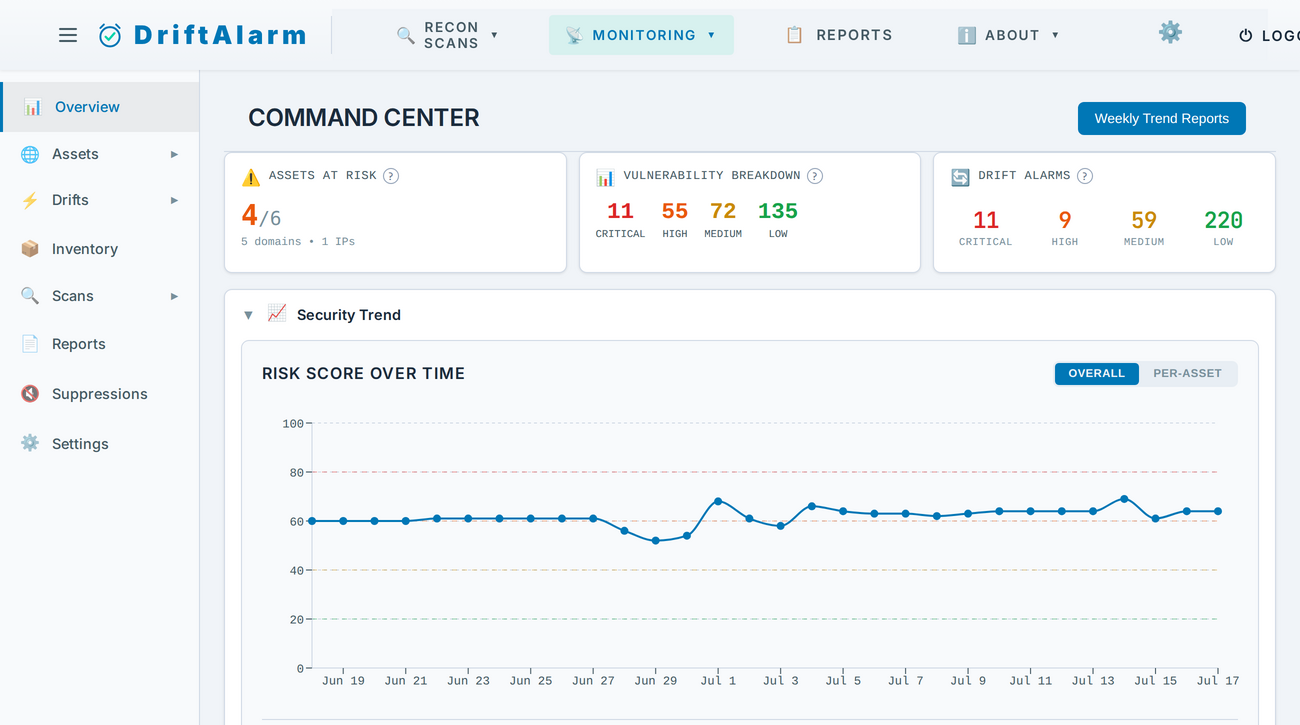This screenshot has width=1300, height=725.
Task: Click the 11 Critical vulnerability count
Action: point(620,211)
